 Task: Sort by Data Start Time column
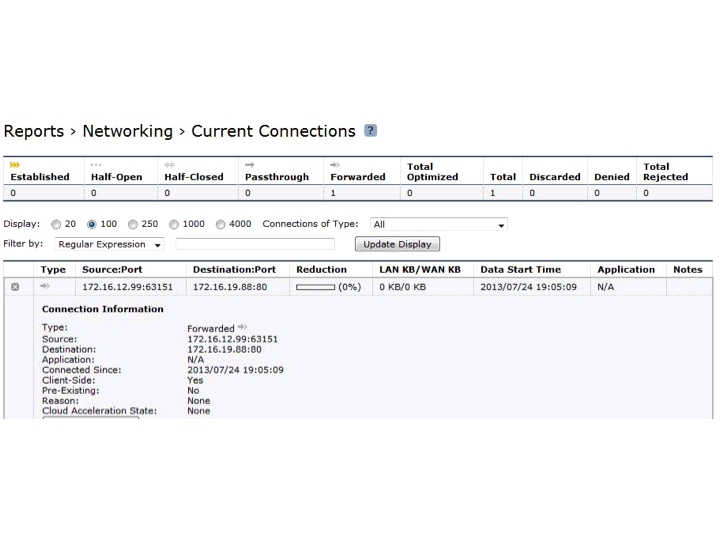[x=520, y=270]
